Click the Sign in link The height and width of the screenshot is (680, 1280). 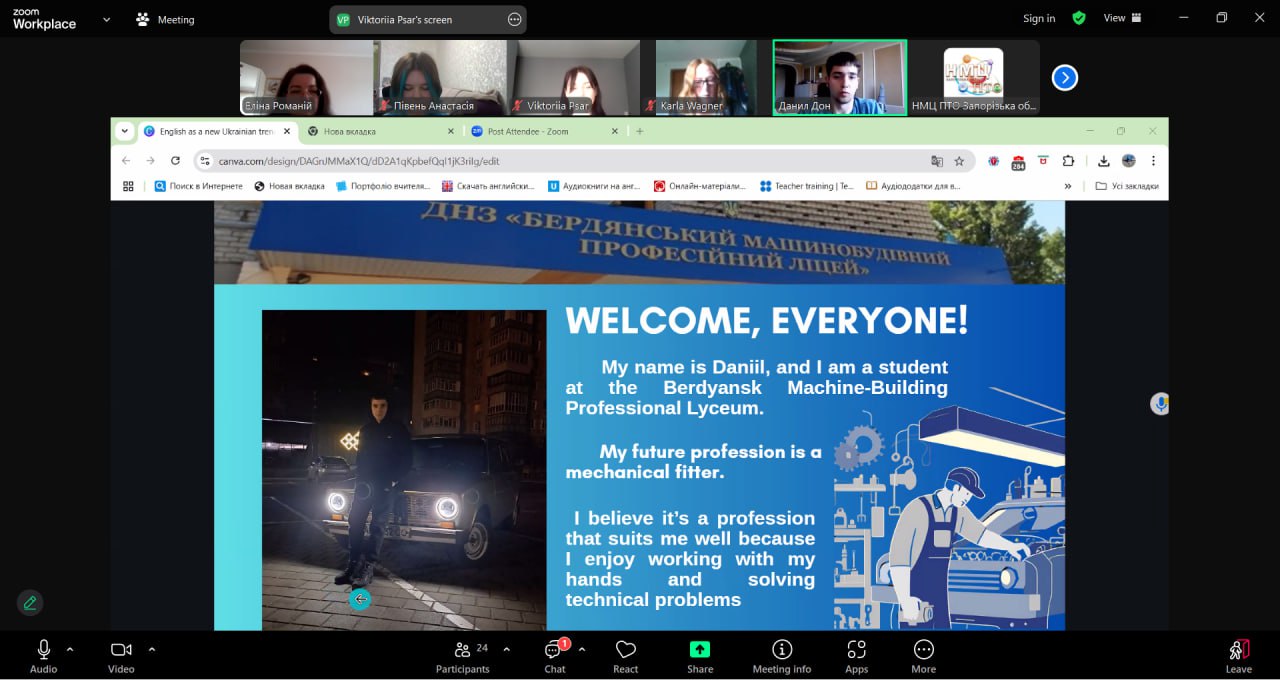1039,18
